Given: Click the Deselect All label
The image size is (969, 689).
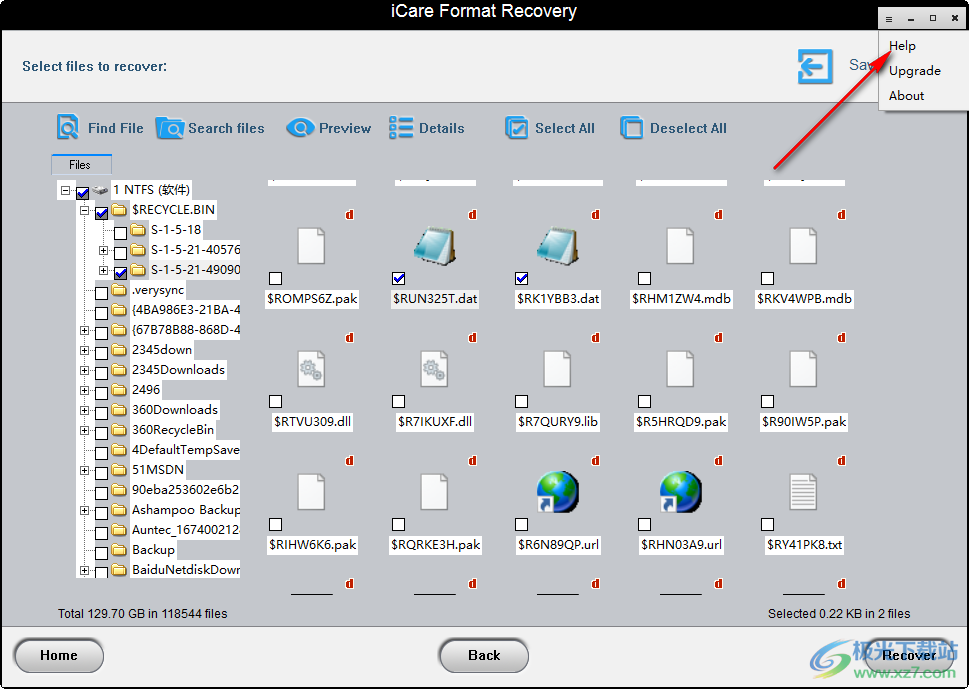Looking at the screenshot, I should pos(688,128).
